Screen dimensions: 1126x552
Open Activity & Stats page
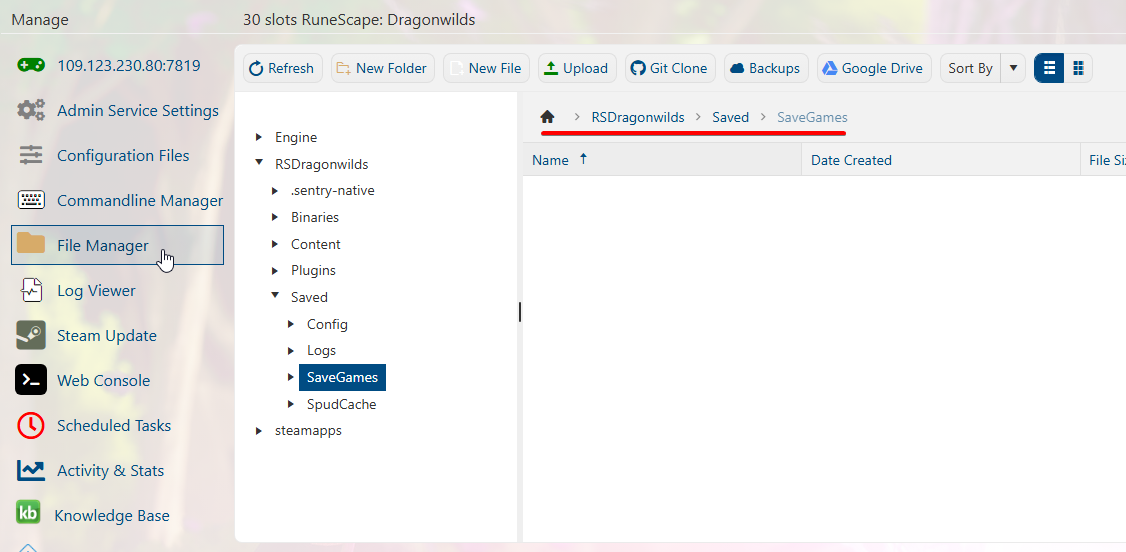110,471
